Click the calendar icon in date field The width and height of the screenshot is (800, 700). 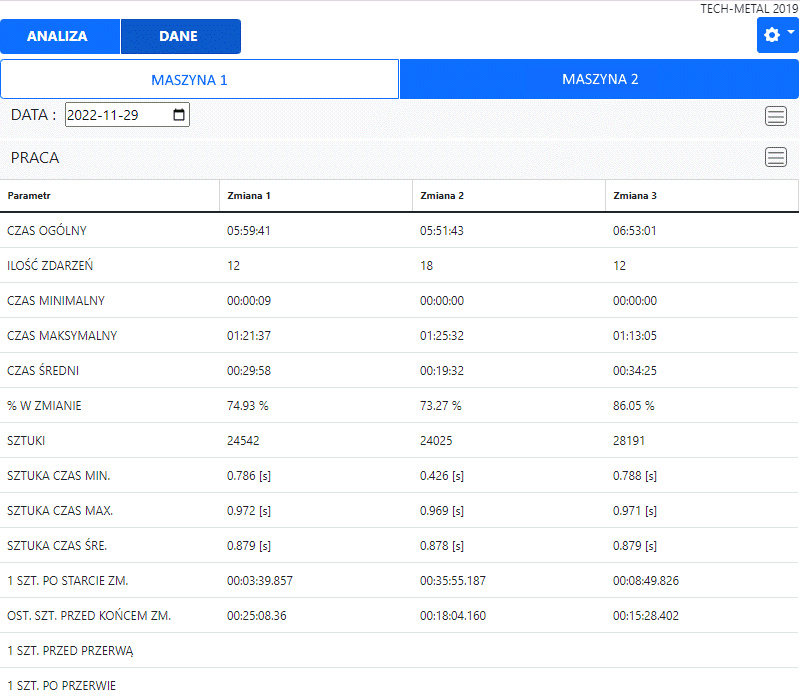179,115
